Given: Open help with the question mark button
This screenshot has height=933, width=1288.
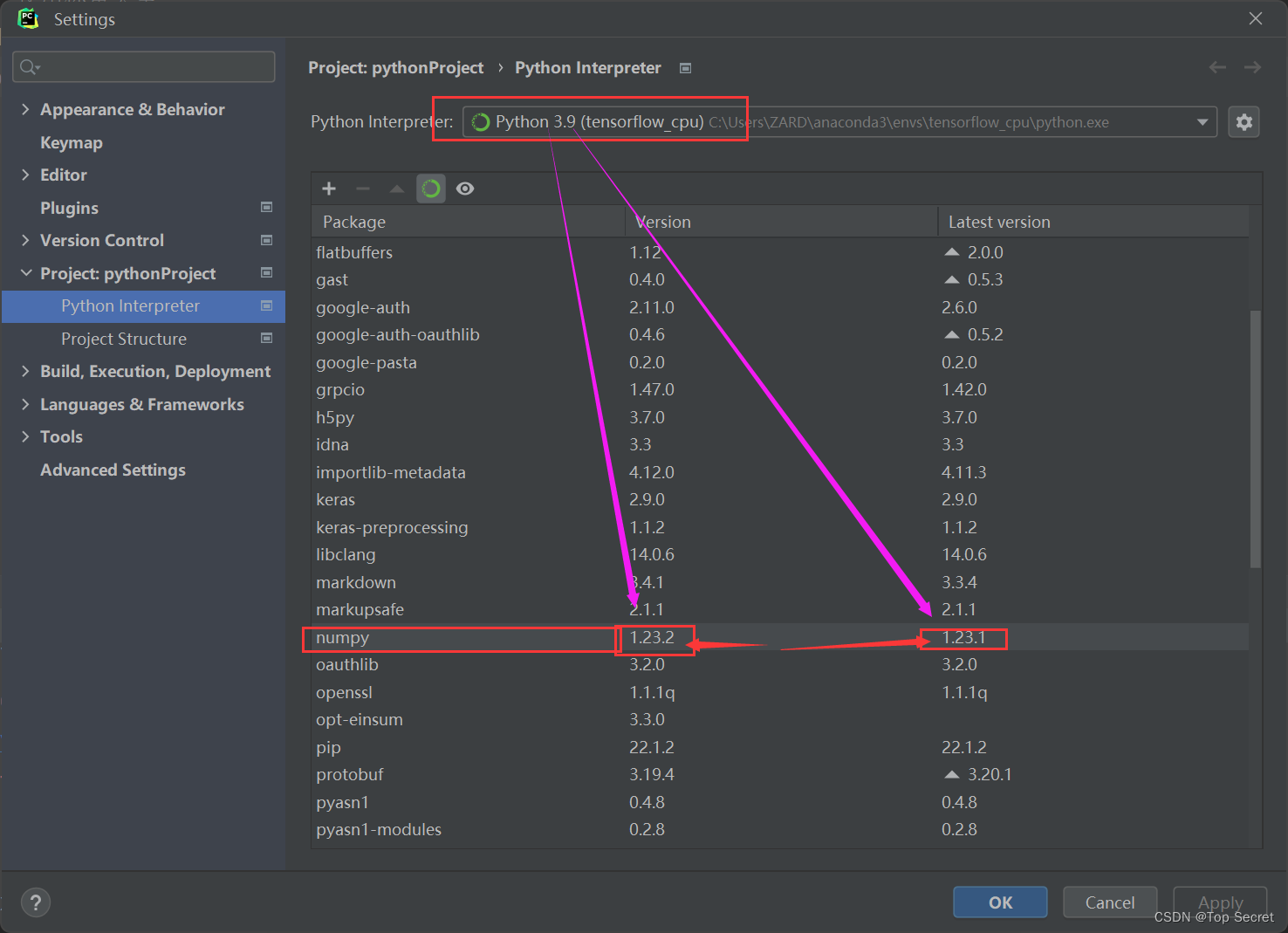Looking at the screenshot, I should 36,902.
